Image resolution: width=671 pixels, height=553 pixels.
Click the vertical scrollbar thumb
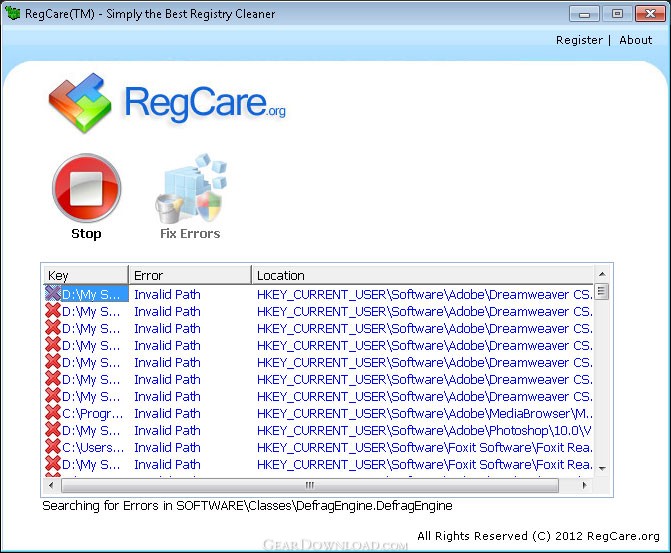(x=601, y=292)
